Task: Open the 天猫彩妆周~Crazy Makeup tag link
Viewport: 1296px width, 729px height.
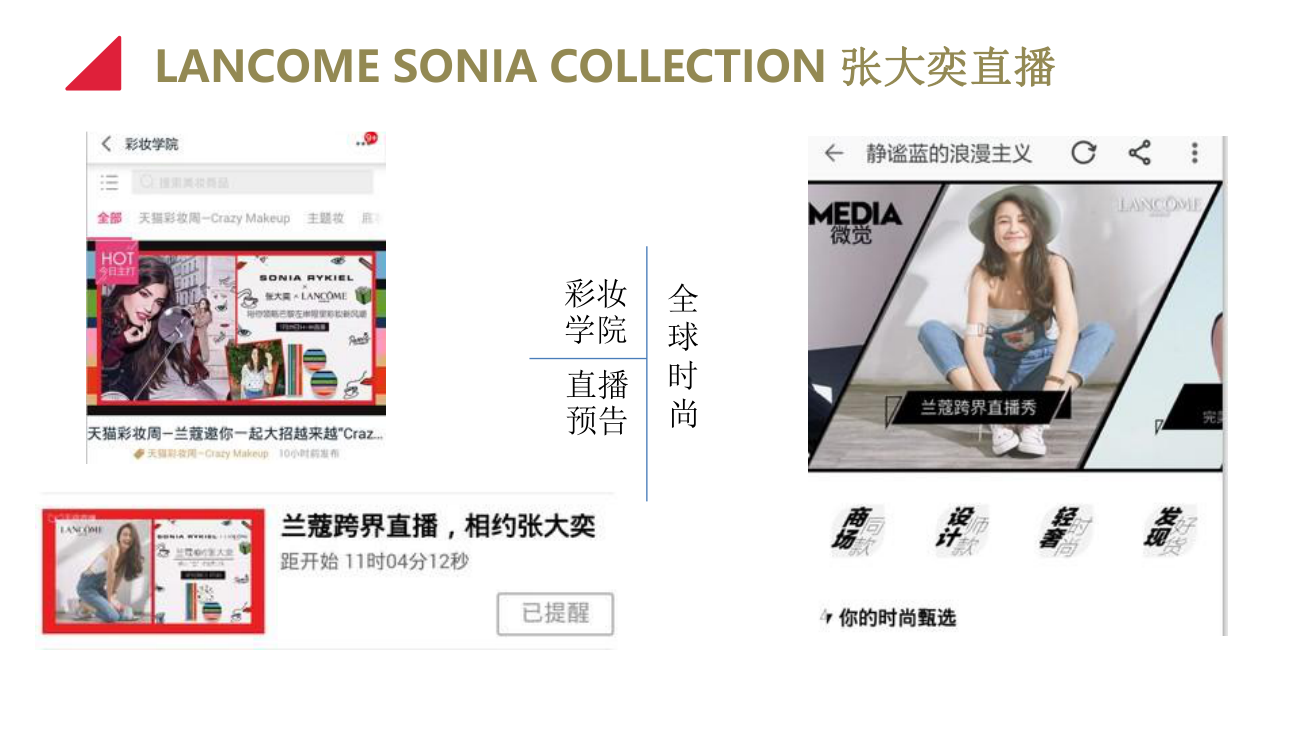Action: point(202,453)
